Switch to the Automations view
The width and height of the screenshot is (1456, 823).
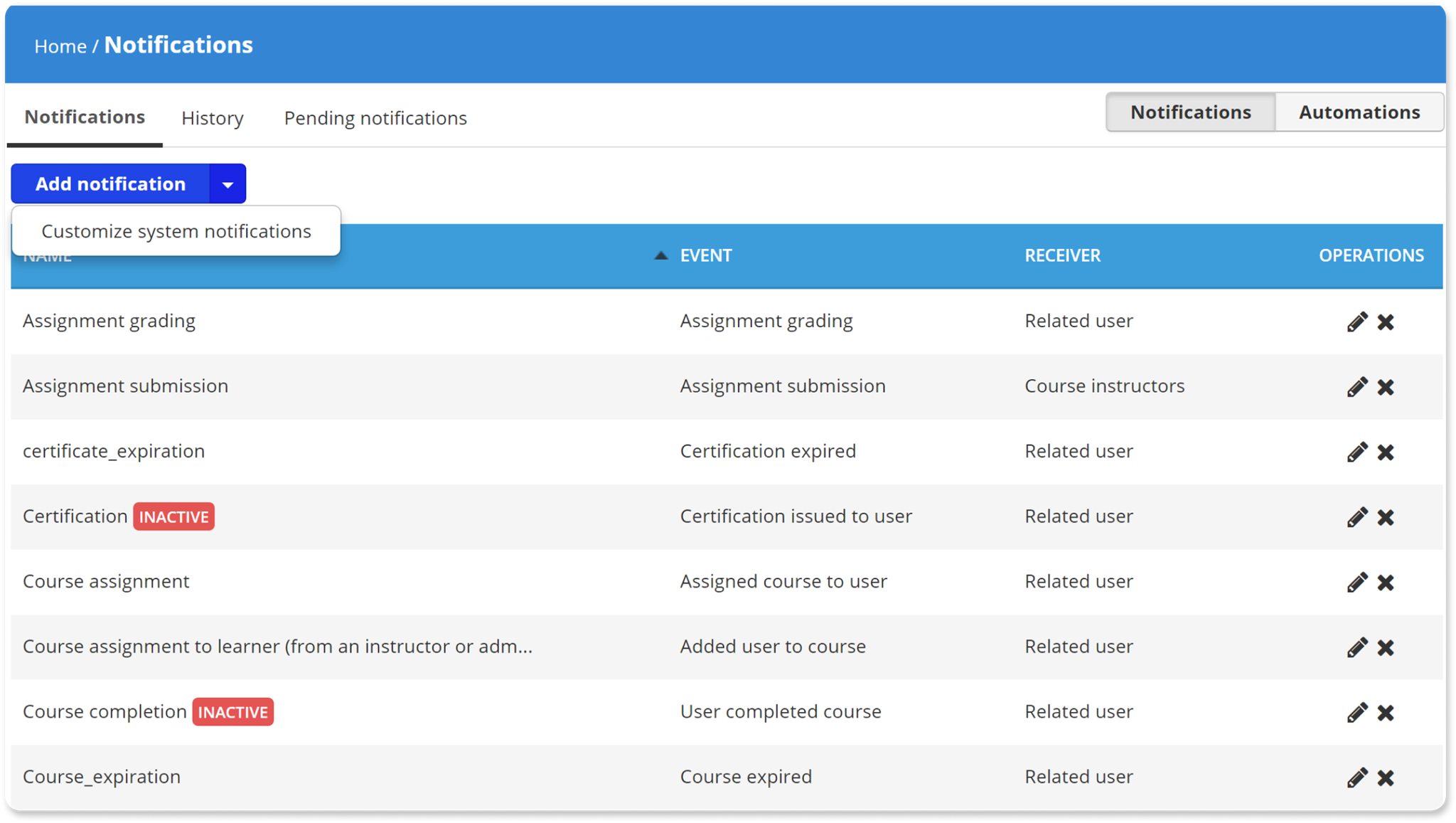point(1359,112)
